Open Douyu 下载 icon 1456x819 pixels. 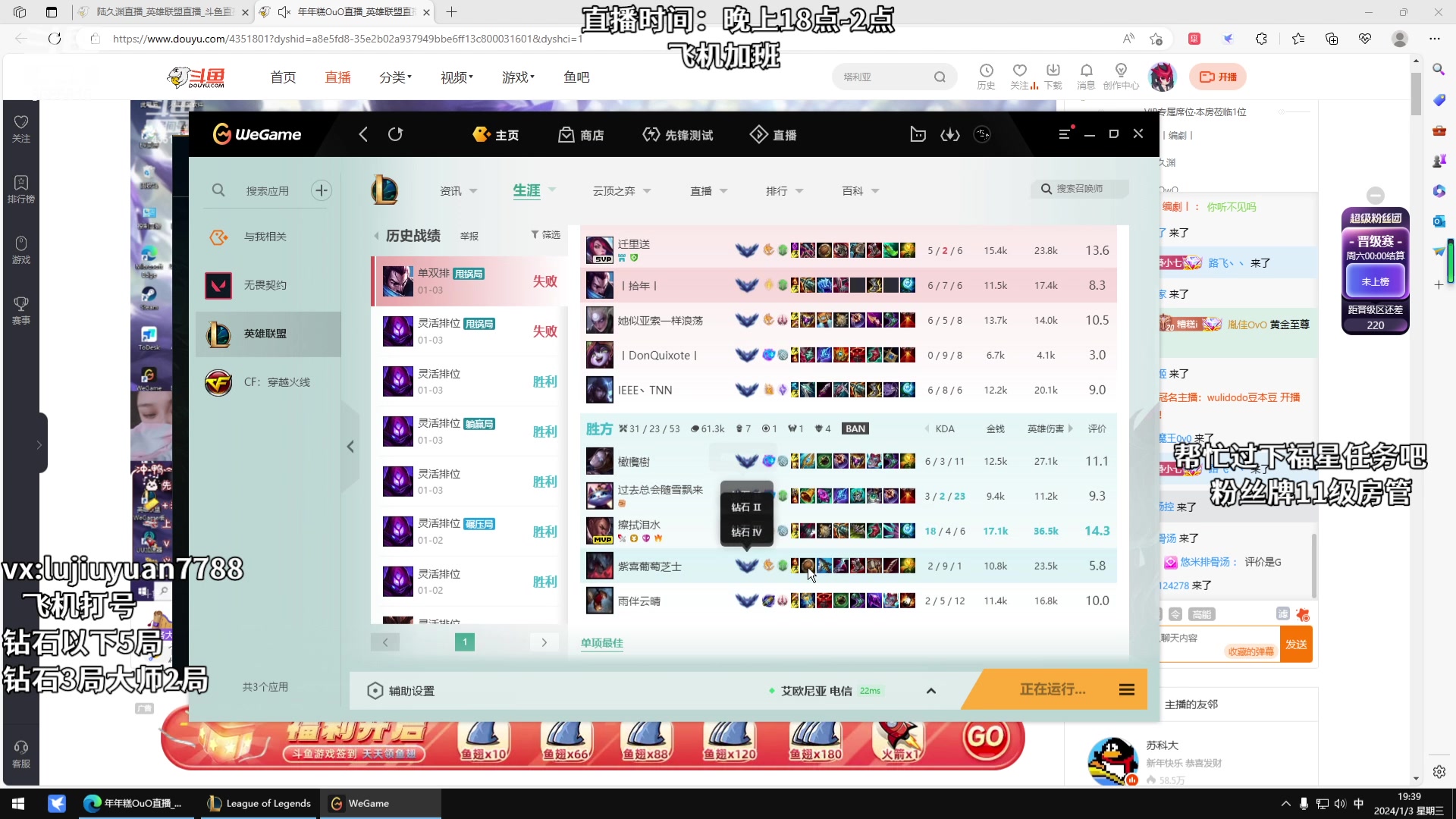[1053, 77]
